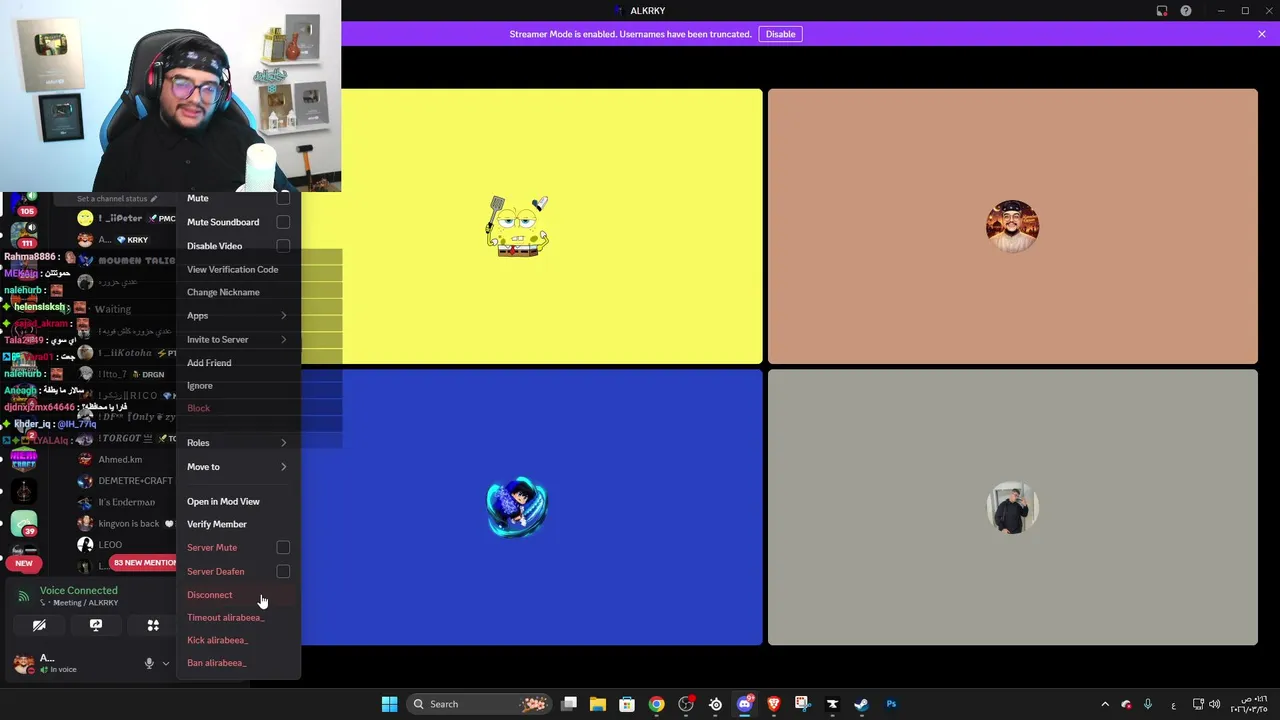Screen dimensions: 1280x720
Task: Open Brave browser from taskbar
Action: point(773,704)
